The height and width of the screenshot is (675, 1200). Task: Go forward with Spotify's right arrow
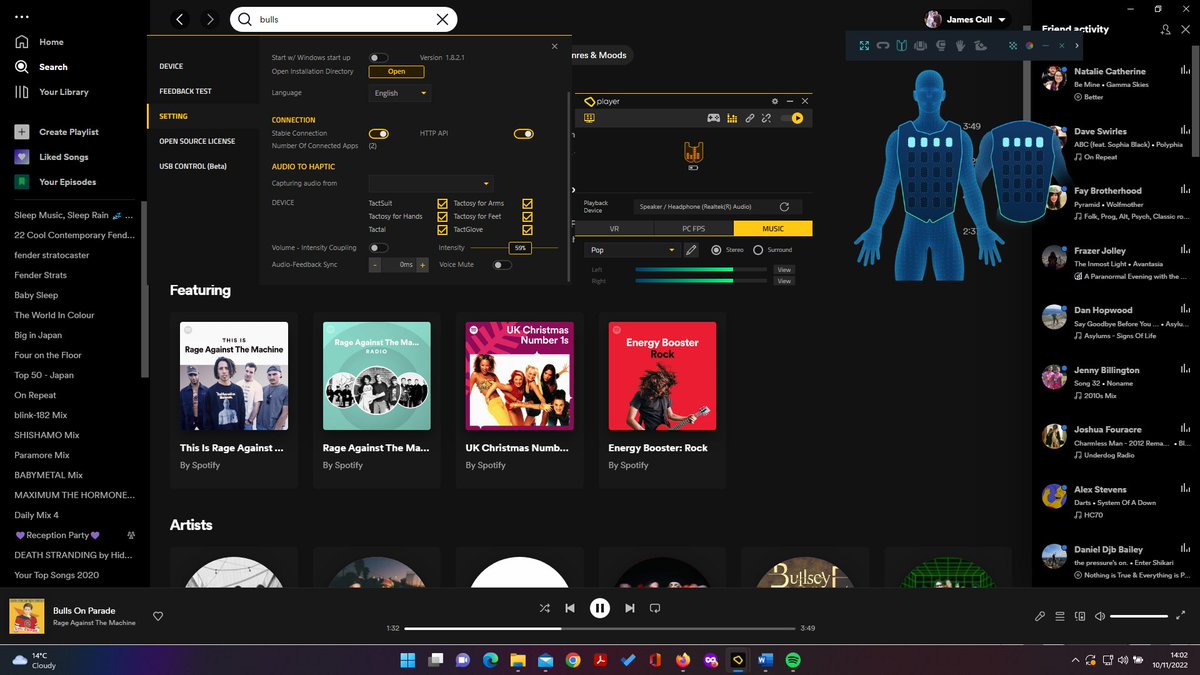point(209,19)
